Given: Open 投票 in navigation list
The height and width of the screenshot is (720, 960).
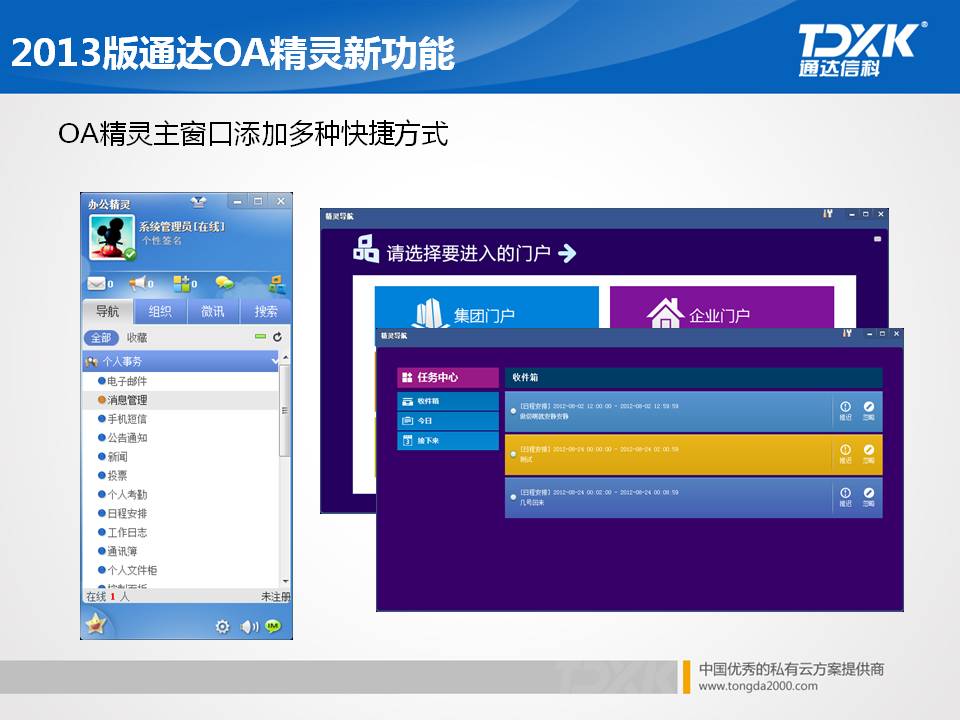Looking at the screenshot, I should pos(117,476).
